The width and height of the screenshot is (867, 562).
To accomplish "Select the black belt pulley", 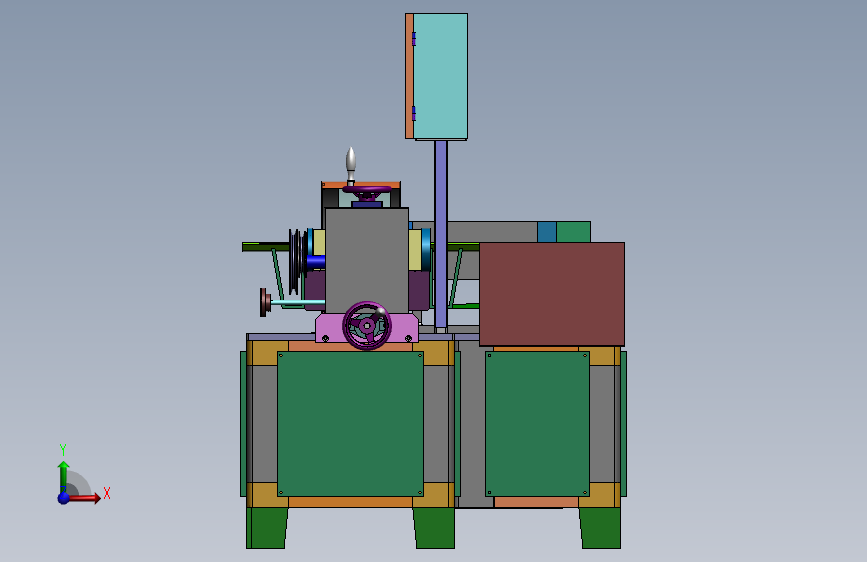I will click(296, 261).
